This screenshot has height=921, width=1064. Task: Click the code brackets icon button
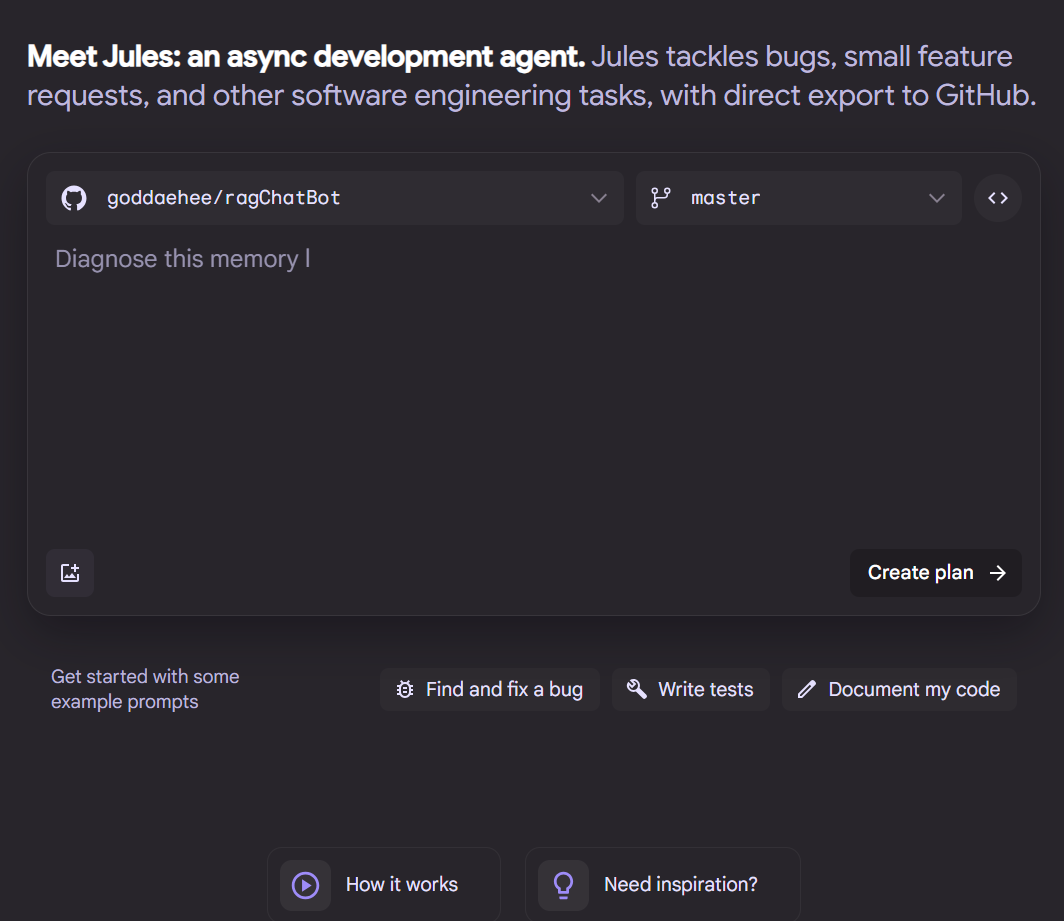coord(998,198)
